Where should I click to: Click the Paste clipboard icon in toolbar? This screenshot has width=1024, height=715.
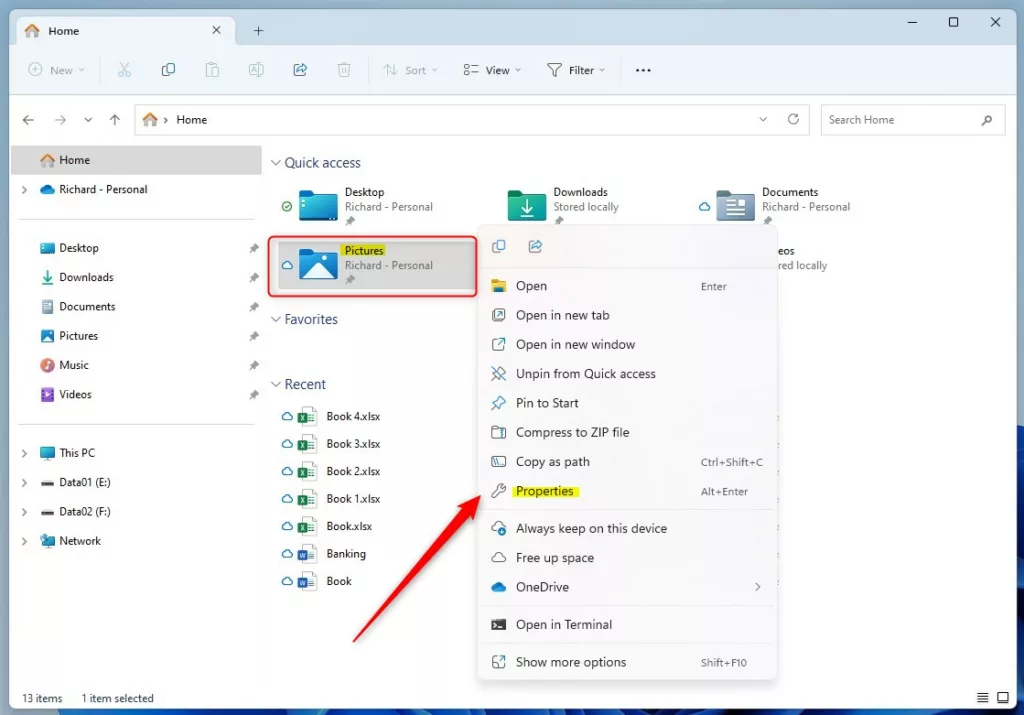(x=212, y=70)
